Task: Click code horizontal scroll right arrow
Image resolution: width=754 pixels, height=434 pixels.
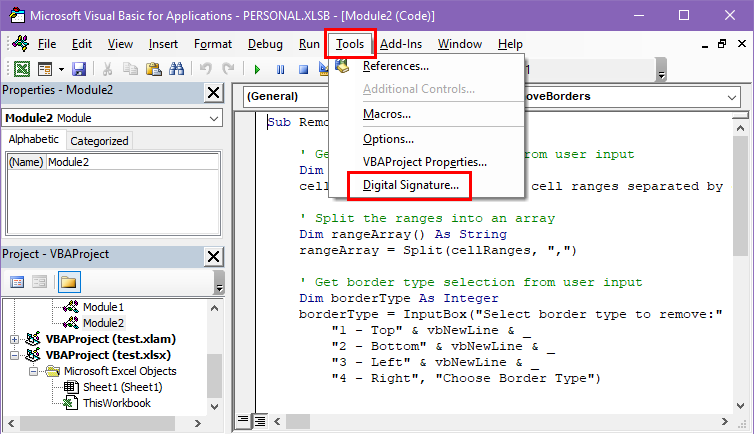Action: [x=725, y=422]
